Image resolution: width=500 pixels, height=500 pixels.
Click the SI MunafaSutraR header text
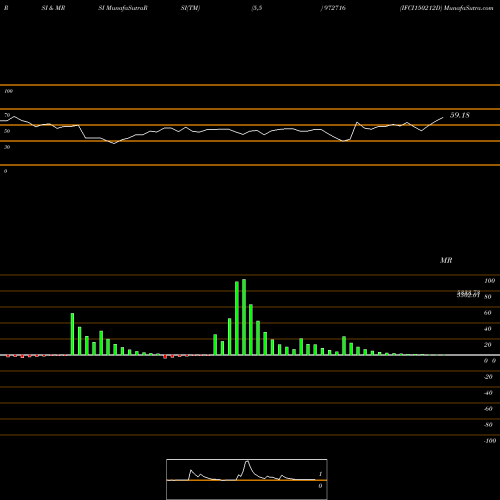(123, 8)
